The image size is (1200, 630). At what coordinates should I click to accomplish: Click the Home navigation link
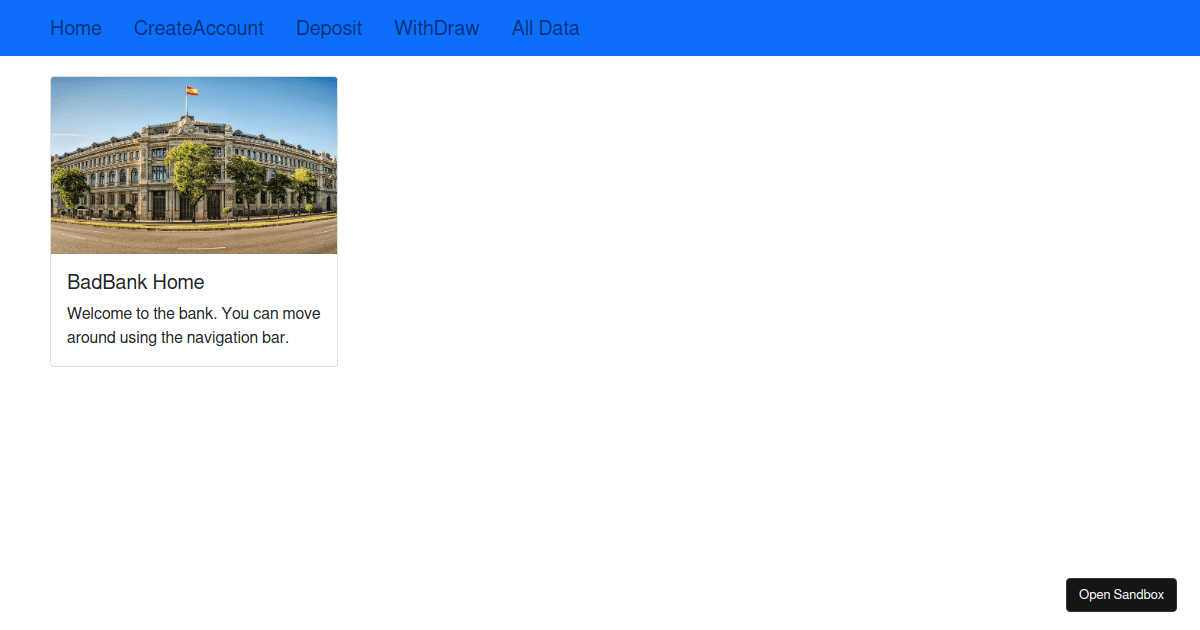pos(75,28)
